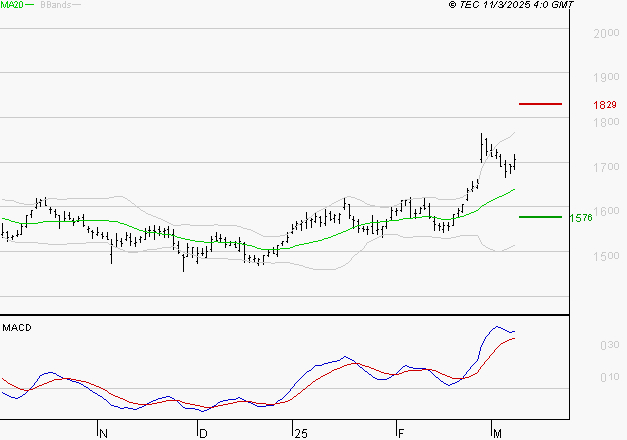
Task: Click the 1700 price axis label
Action: [x=606, y=167]
